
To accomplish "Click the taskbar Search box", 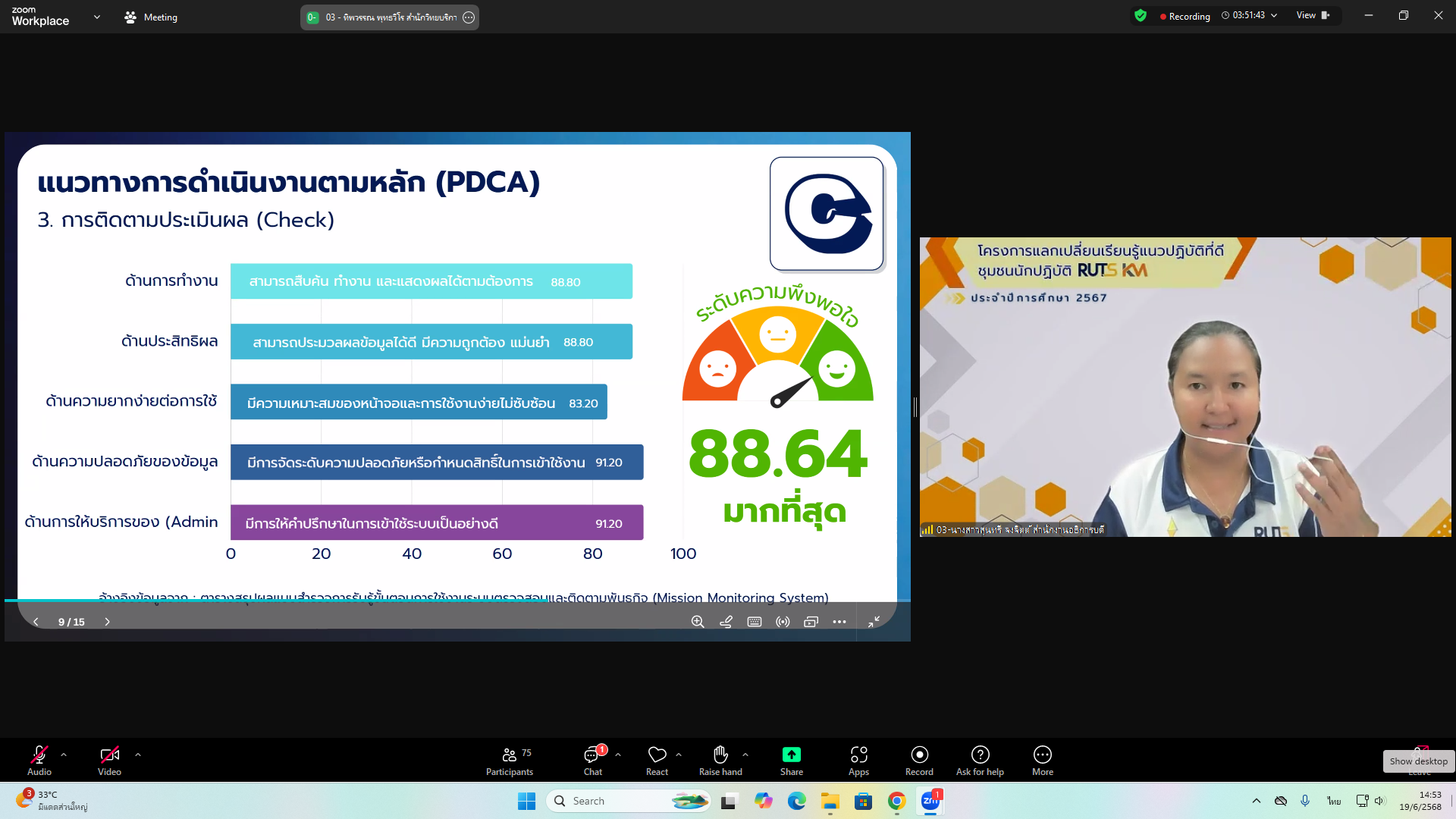I will (628, 801).
